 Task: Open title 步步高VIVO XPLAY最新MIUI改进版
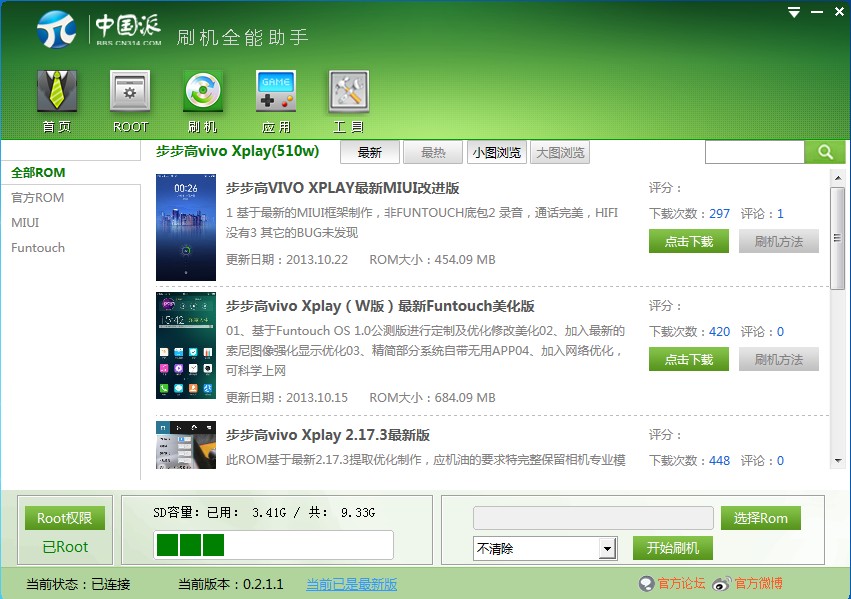coord(342,188)
